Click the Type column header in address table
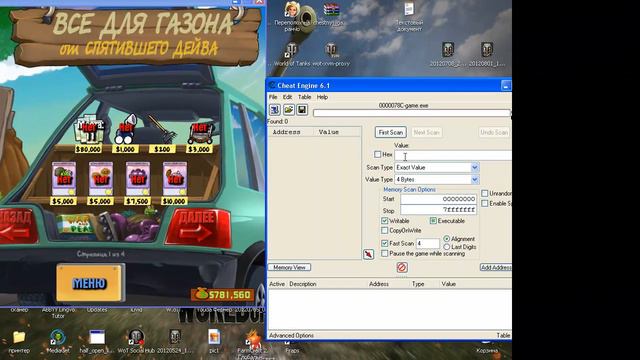Viewport: 640px width, 360px height. click(418, 284)
